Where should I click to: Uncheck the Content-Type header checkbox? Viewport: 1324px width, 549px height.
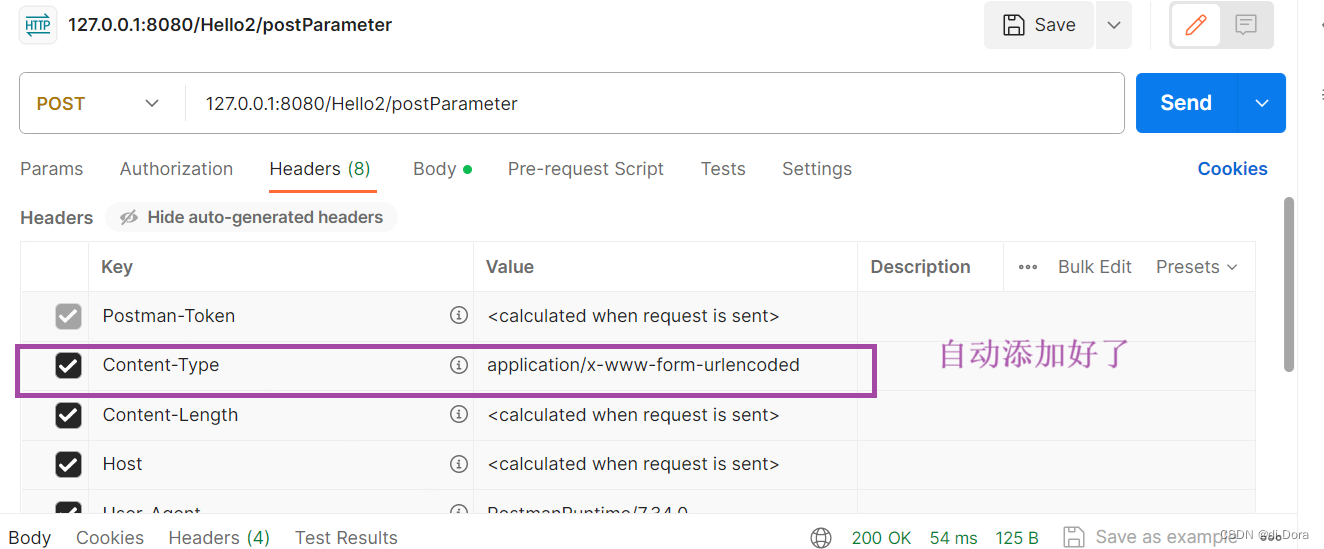point(68,366)
